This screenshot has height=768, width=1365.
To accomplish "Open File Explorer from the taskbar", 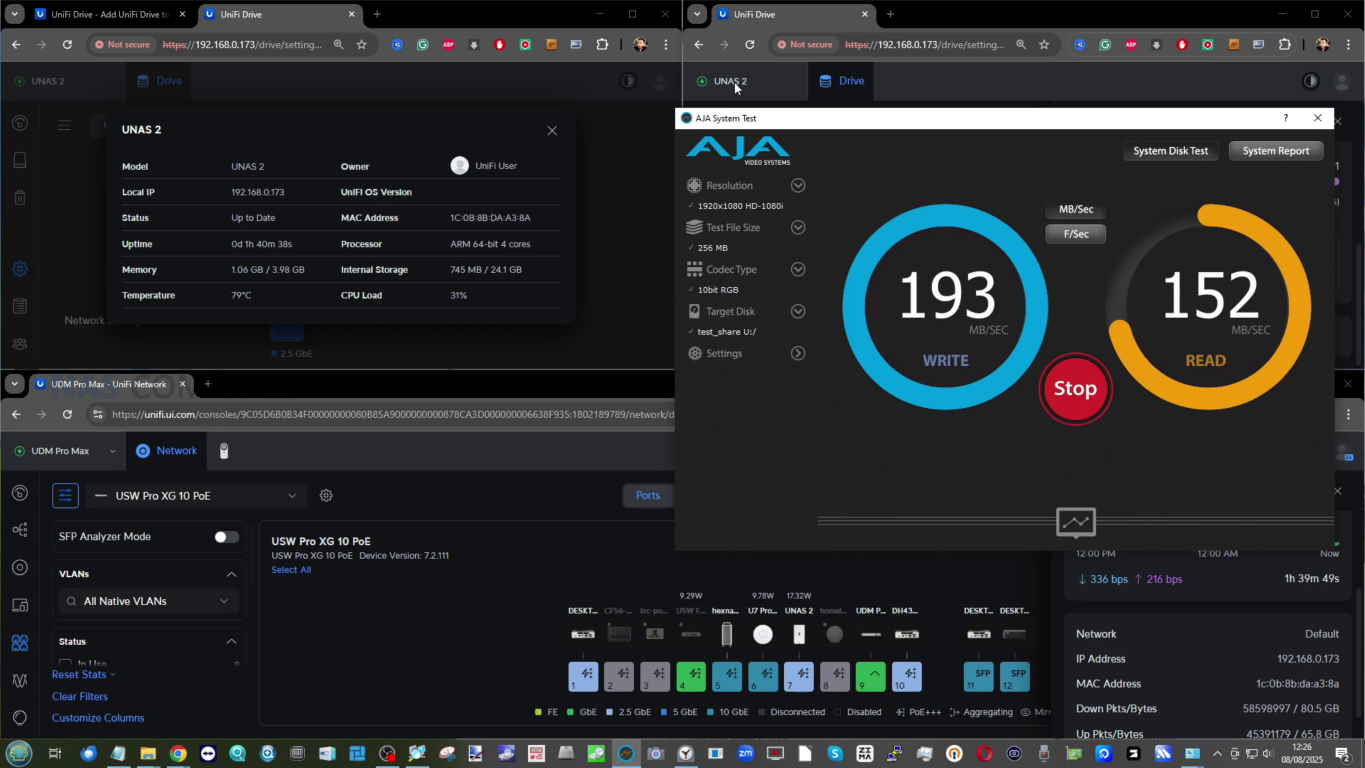I will click(148, 754).
